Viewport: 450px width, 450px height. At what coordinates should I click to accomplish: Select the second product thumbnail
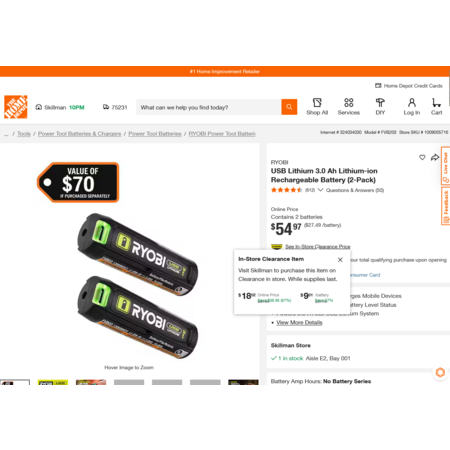pyautogui.click(x=53, y=382)
